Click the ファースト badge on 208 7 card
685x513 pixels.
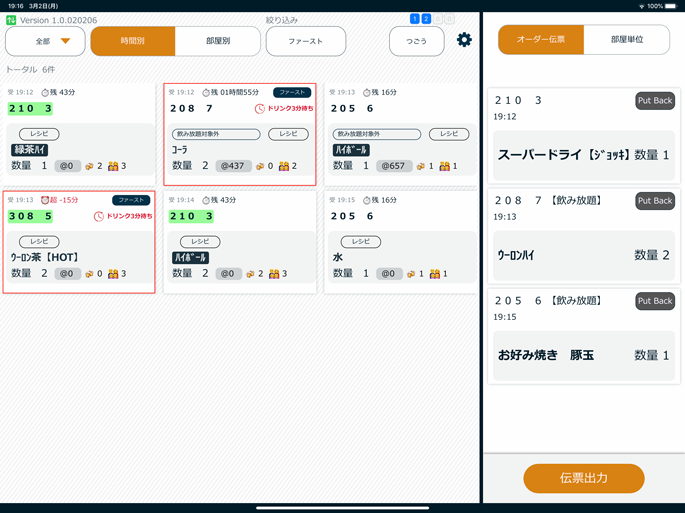292,92
